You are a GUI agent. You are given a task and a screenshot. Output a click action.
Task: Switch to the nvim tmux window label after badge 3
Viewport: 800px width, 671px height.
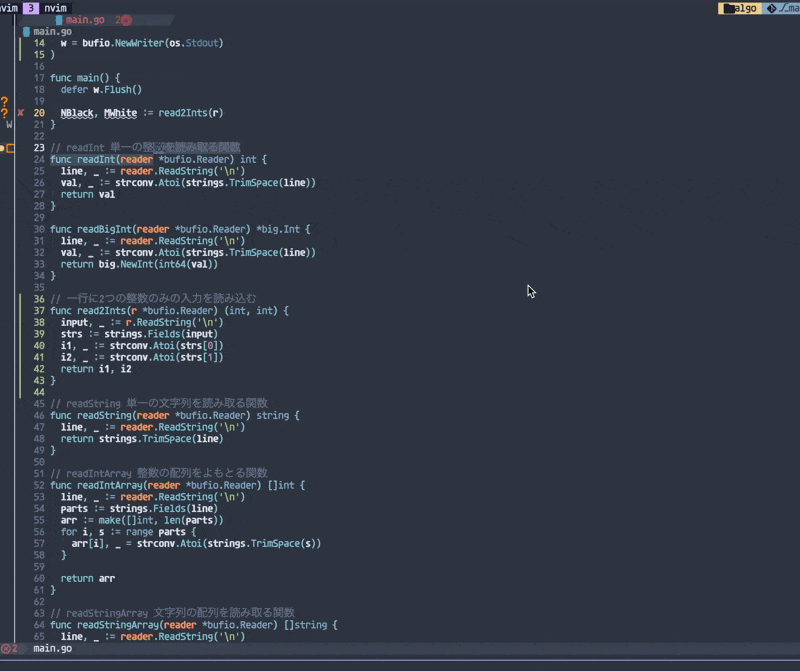click(55, 8)
